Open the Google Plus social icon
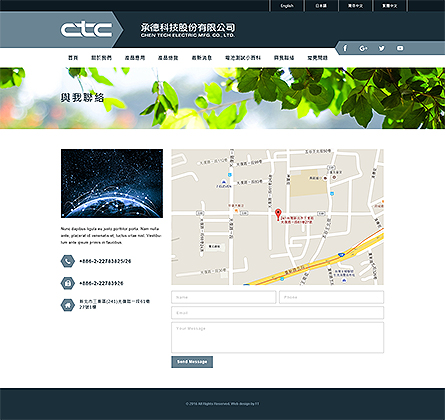445x420 pixels. (x=363, y=48)
